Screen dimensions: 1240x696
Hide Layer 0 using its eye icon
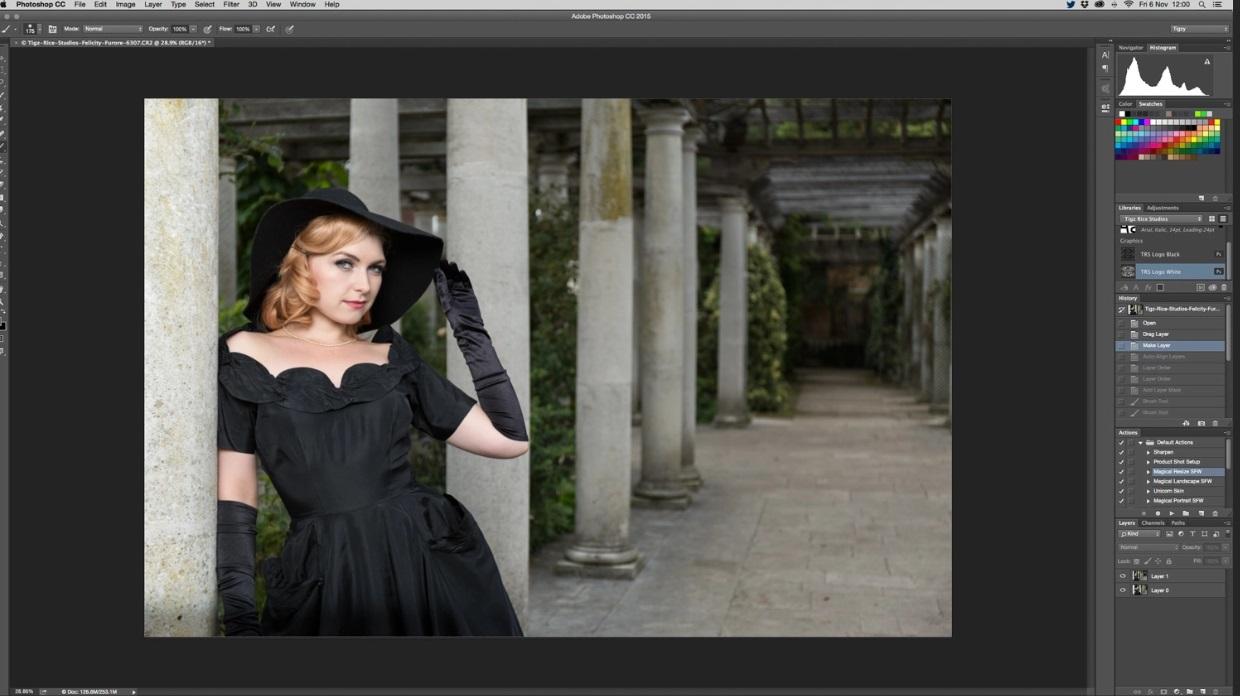[x=1122, y=590]
